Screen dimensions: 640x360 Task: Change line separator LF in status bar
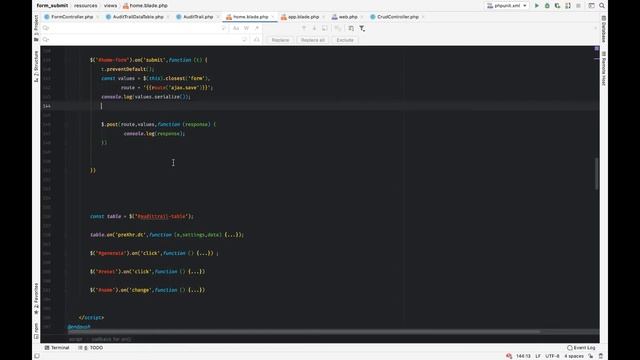coord(538,356)
